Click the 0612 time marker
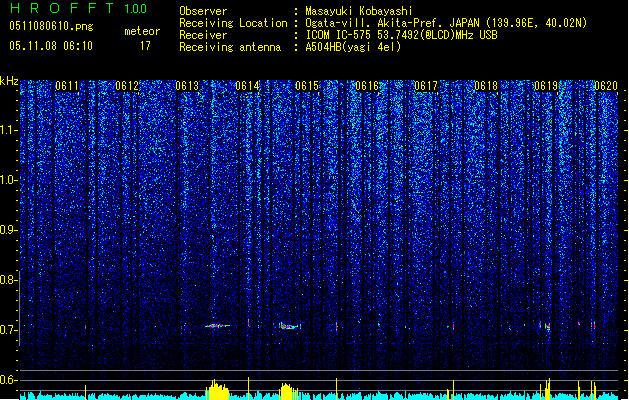629x400 pixels. 127,86
